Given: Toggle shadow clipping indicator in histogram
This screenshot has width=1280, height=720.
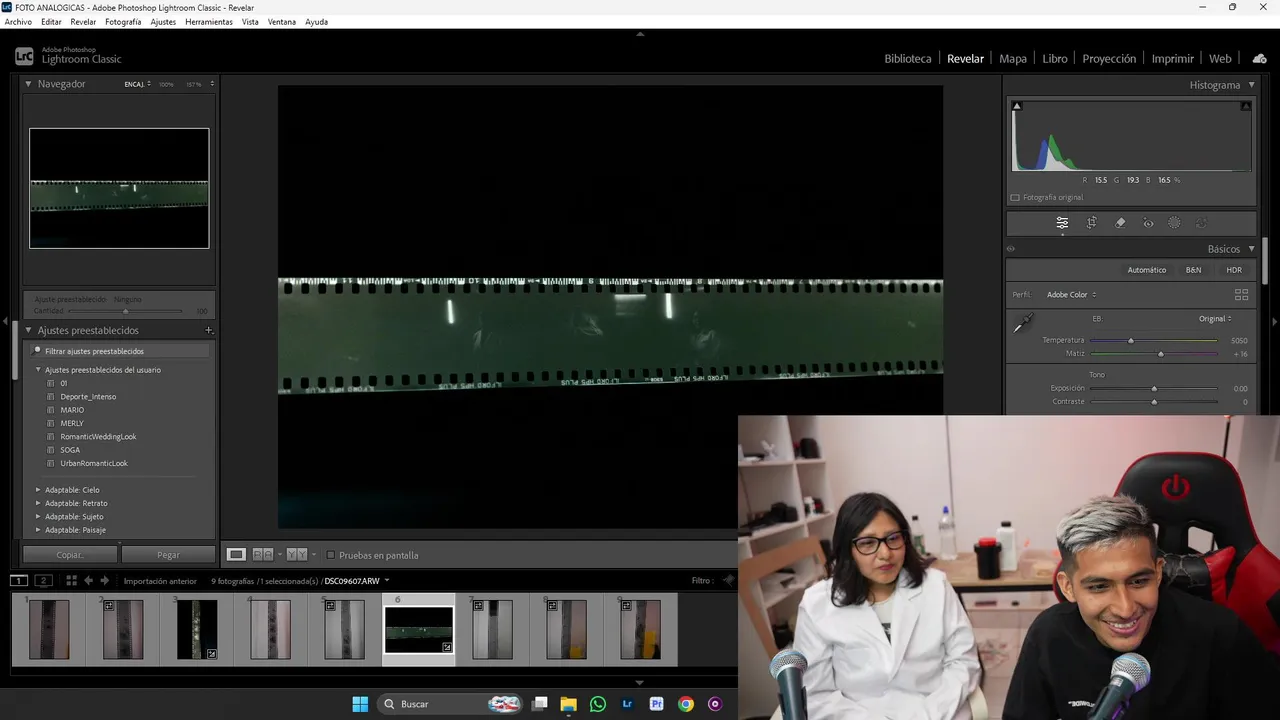Looking at the screenshot, I should point(1017,106).
